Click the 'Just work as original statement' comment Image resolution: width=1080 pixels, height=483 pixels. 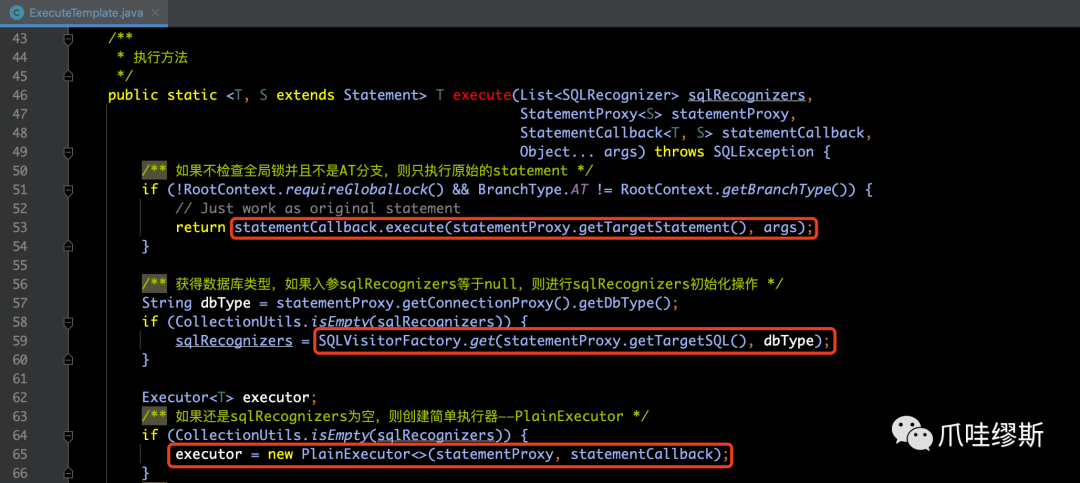(318, 208)
